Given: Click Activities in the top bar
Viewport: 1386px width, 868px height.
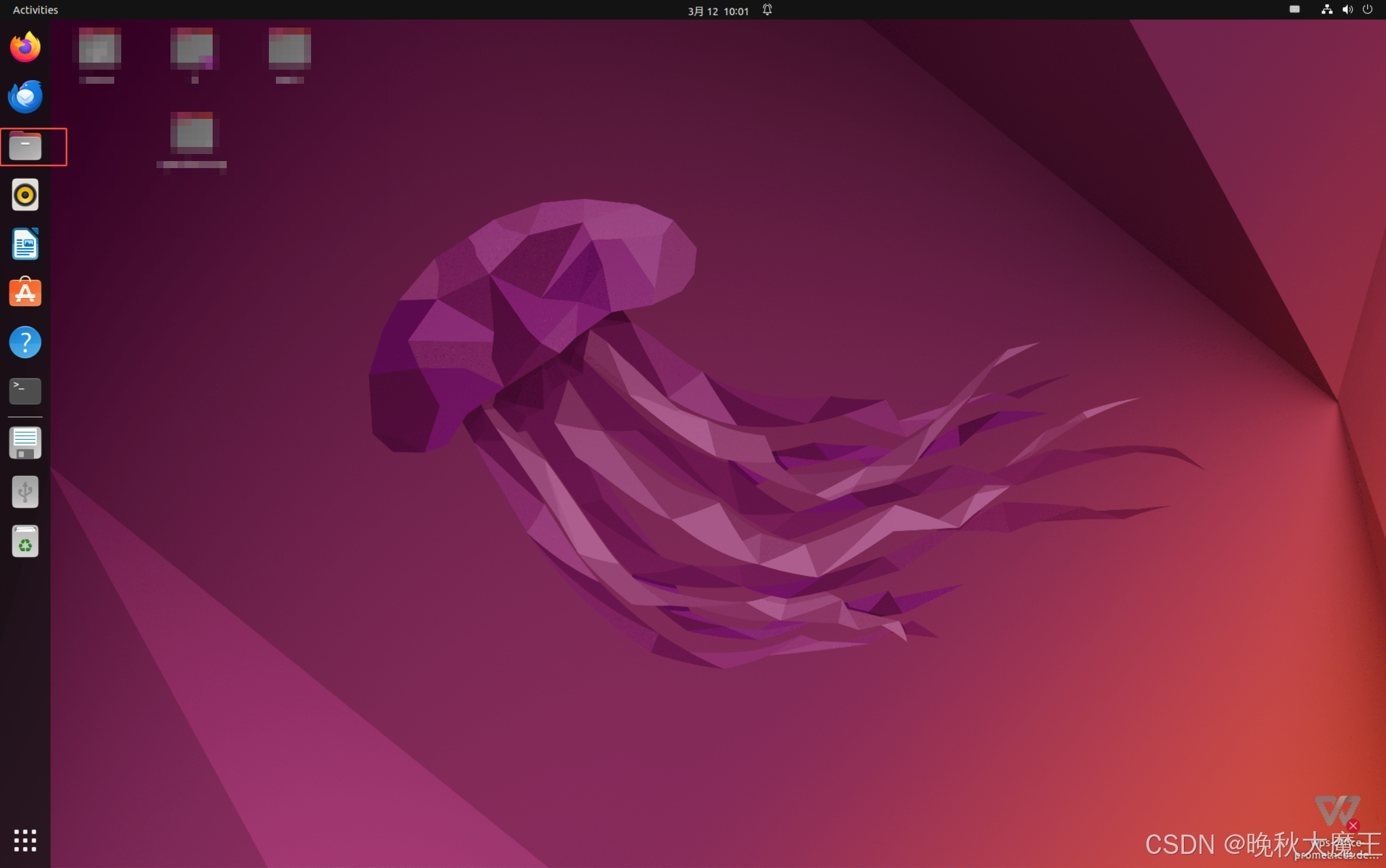Looking at the screenshot, I should coord(35,10).
